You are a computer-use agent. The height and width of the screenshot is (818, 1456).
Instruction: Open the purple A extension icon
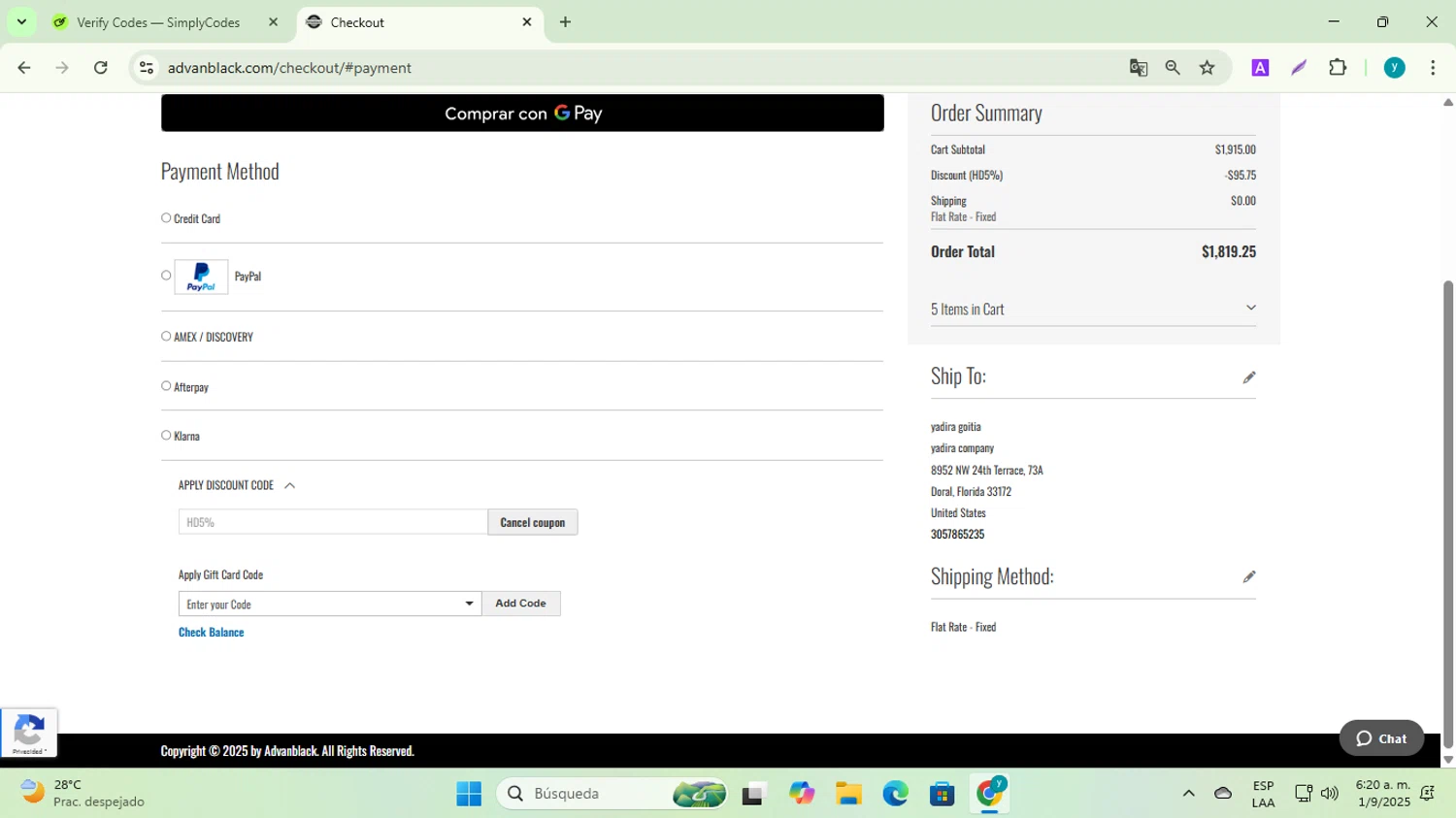pos(1260,68)
